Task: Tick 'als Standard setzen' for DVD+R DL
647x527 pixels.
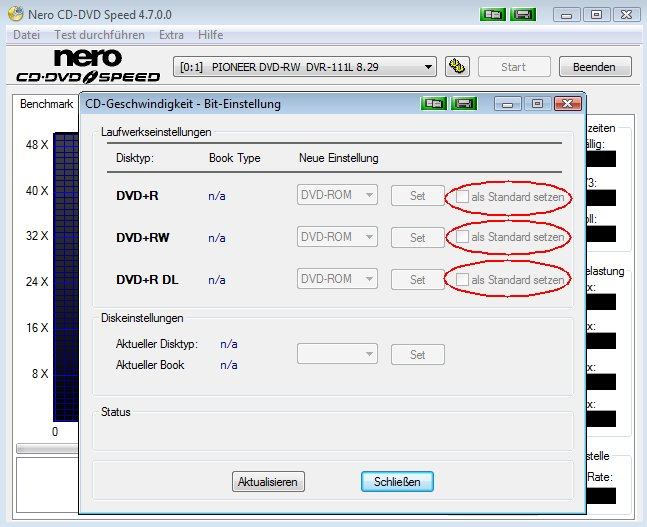Action: pos(462,279)
